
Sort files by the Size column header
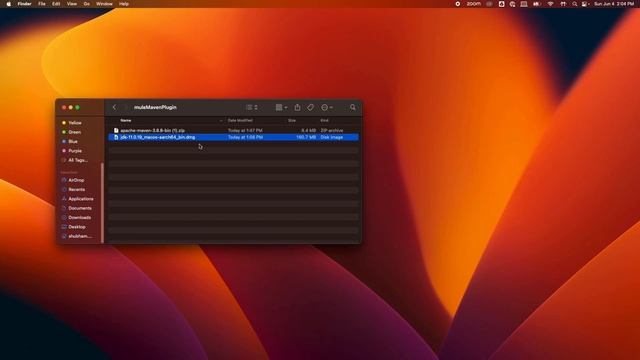292,120
